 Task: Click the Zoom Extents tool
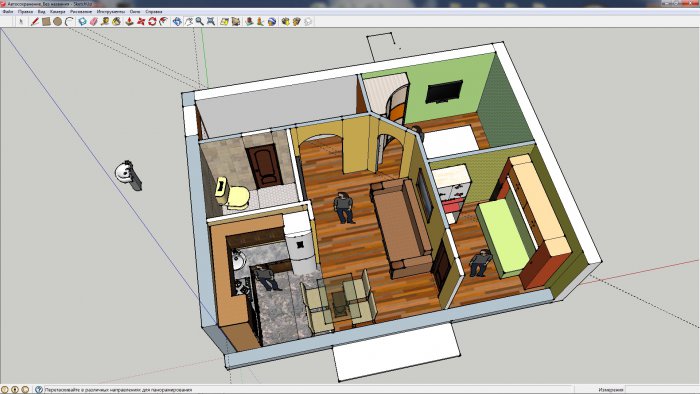click(x=211, y=21)
